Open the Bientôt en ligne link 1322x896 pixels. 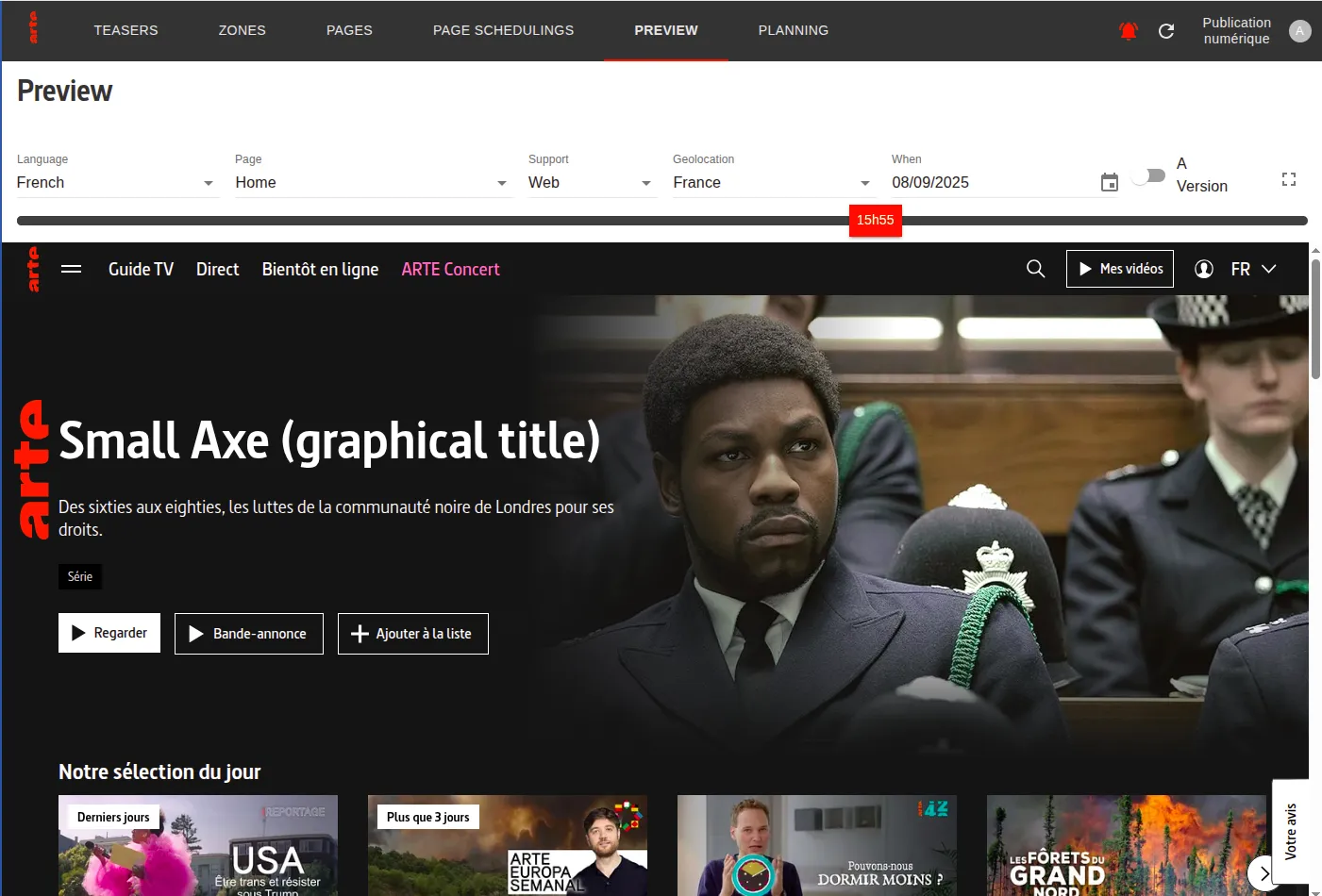click(x=320, y=269)
